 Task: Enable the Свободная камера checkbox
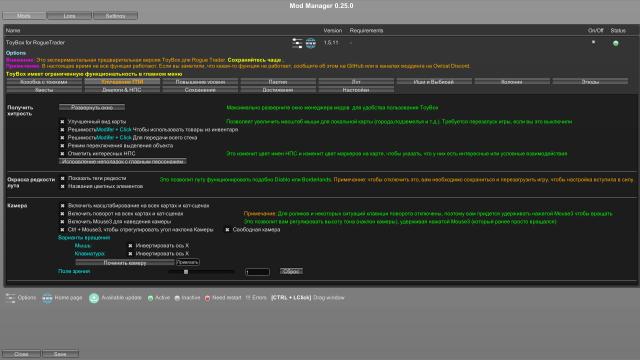point(227,230)
